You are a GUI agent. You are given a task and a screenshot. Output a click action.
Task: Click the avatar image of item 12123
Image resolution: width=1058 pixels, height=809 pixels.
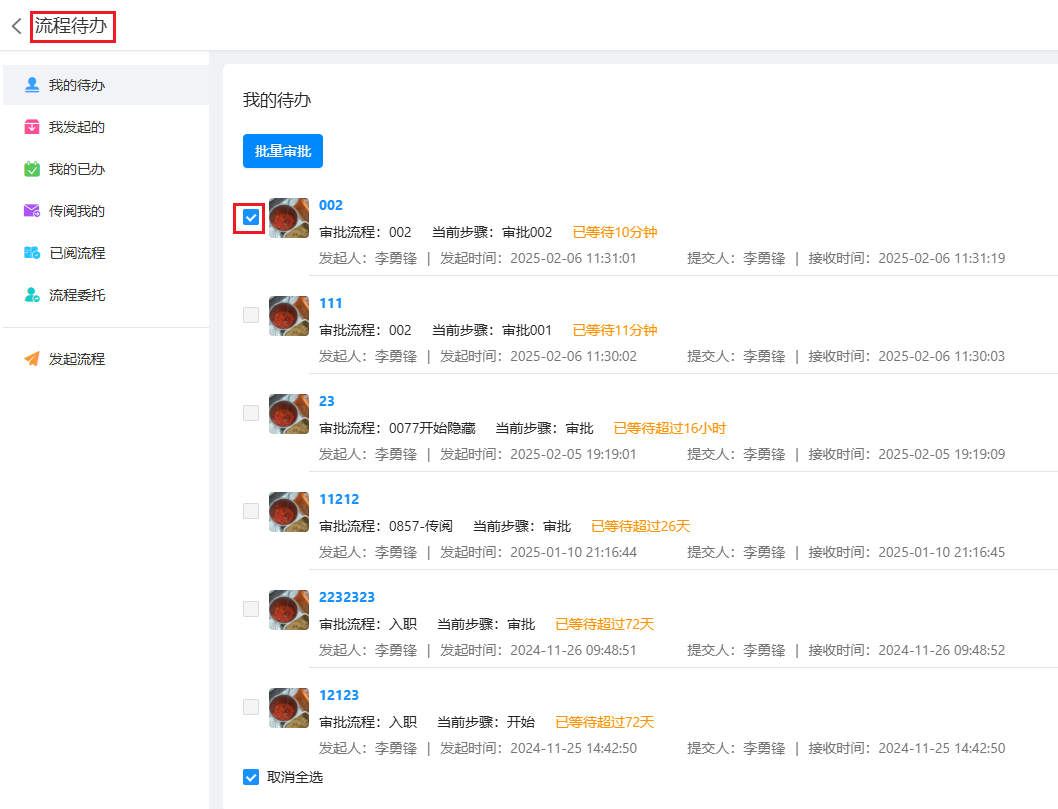click(x=289, y=707)
